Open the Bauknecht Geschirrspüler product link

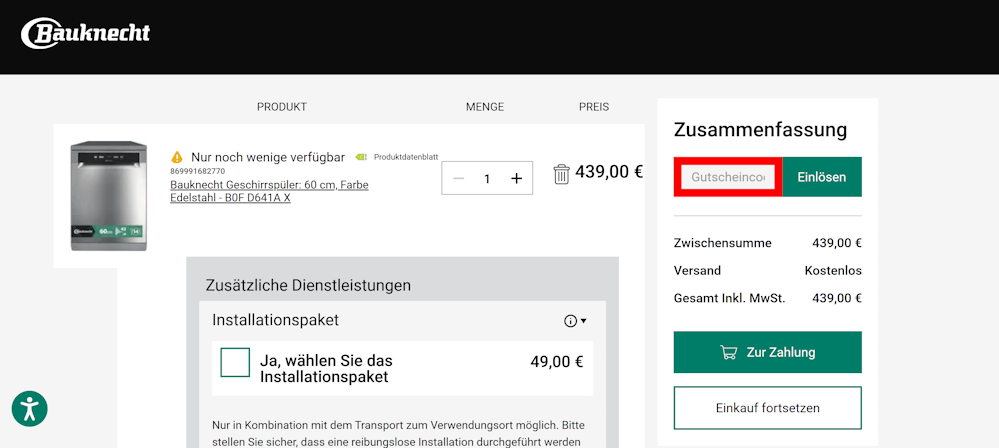point(270,191)
